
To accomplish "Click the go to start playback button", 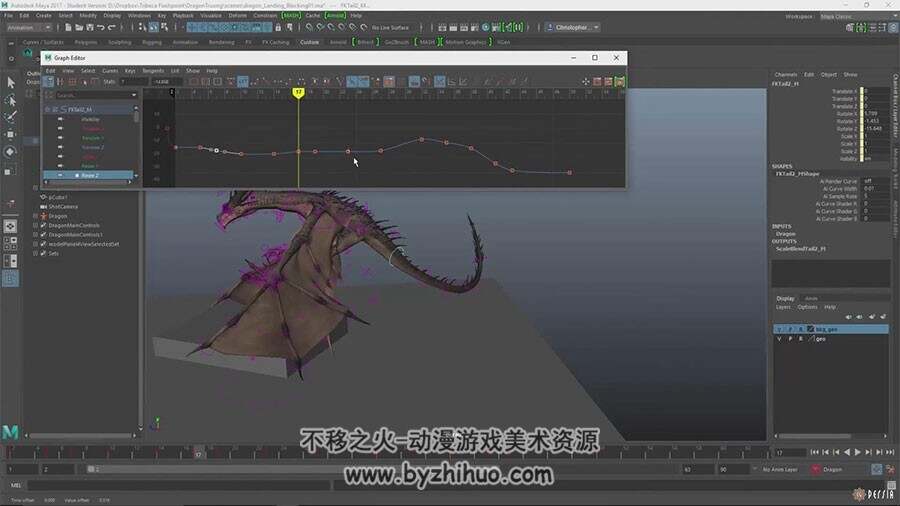I will [814, 453].
